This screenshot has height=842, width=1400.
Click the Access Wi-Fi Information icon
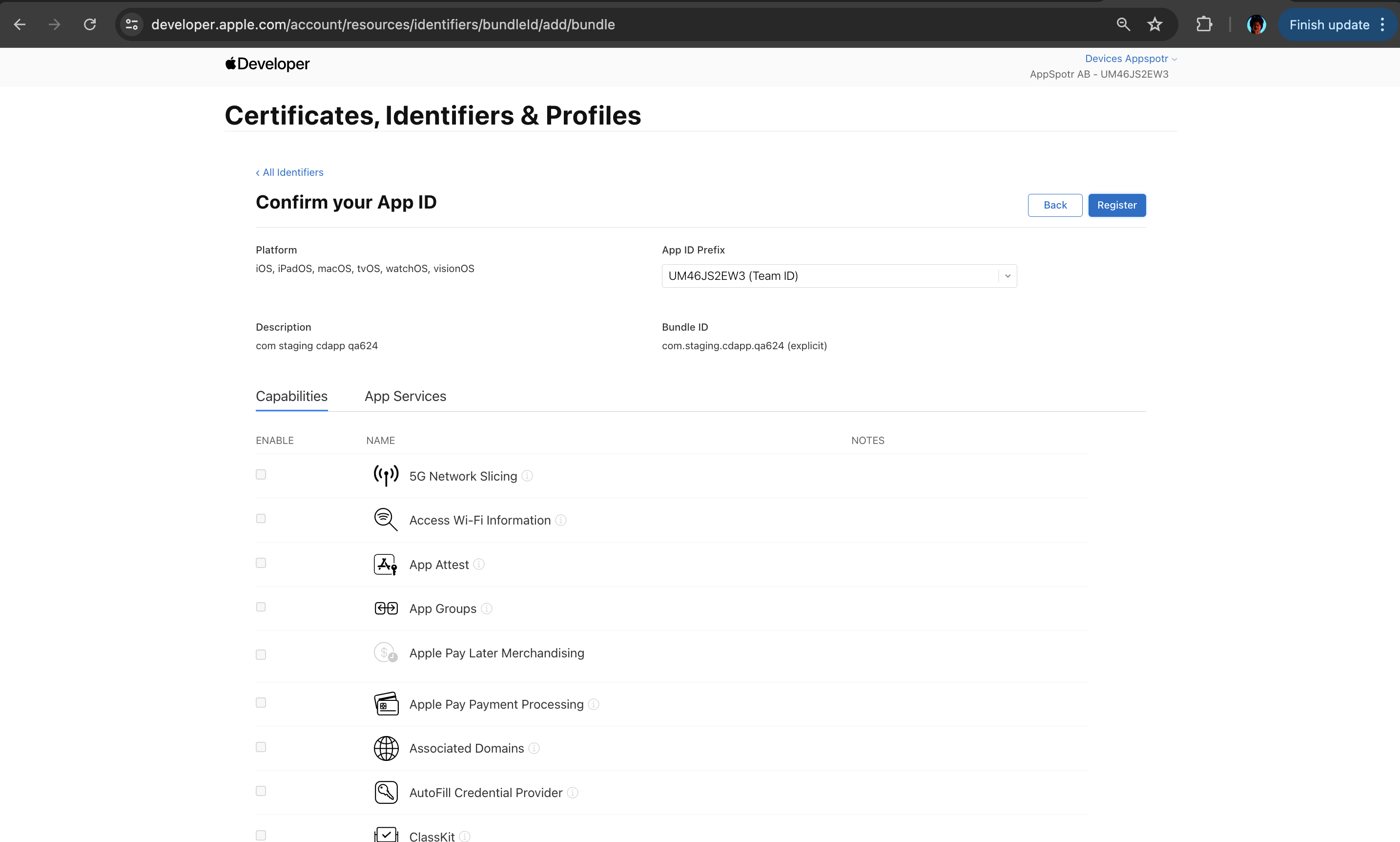coord(386,519)
